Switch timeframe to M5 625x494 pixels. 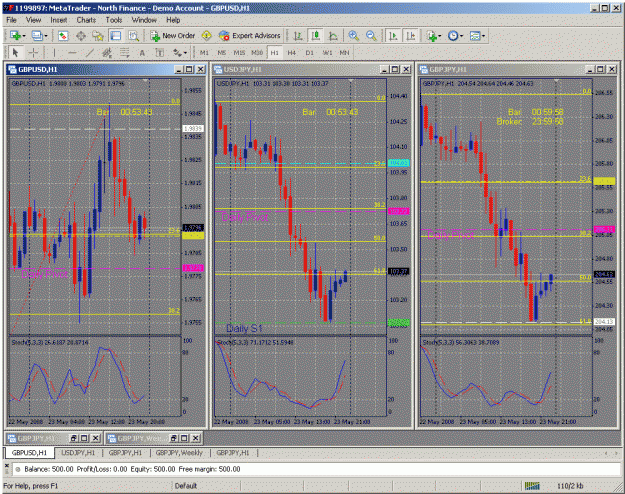[x=222, y=53]
